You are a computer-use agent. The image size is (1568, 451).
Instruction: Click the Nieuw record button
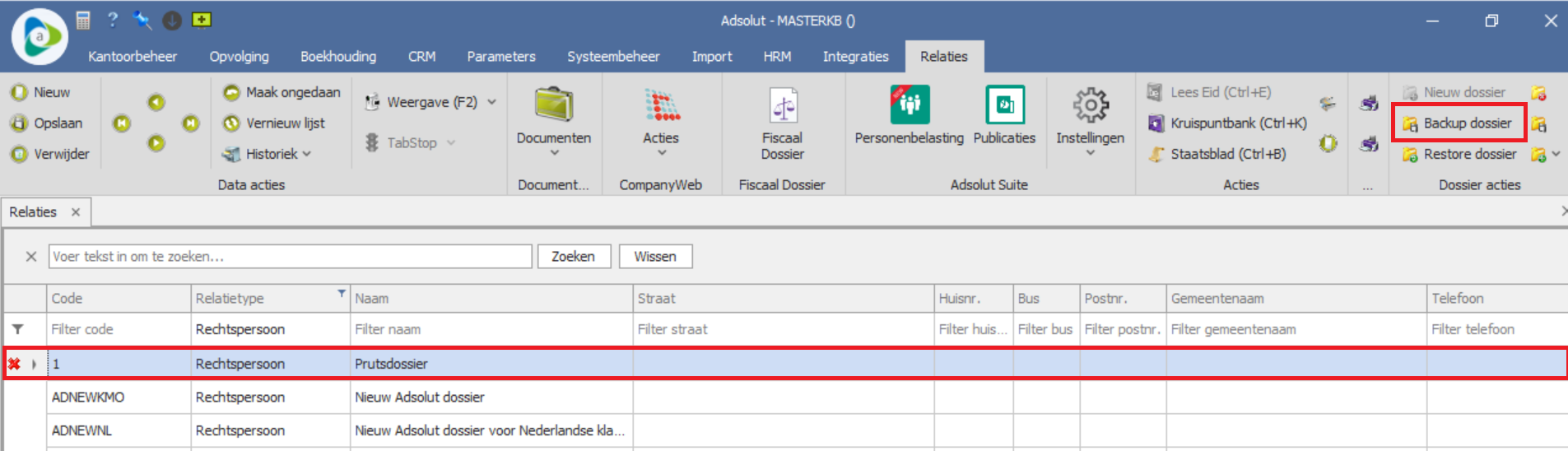[x=41, y=92]
